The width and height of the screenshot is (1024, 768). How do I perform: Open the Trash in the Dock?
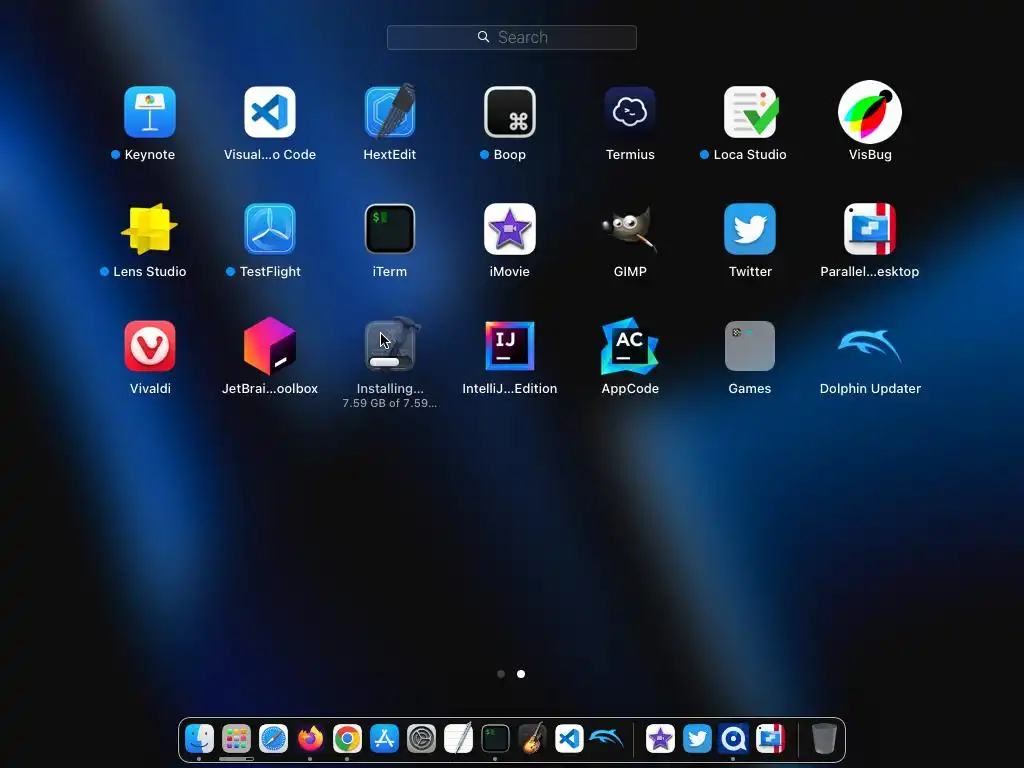tap(824, 739)
